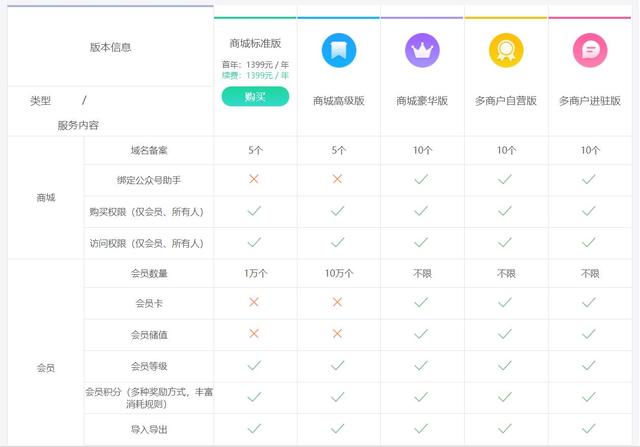Click 商城豪华版's checkmark for 会员等级
Image resolution: width=640 pixels, height=447 pixels.
tap(421, 365)
